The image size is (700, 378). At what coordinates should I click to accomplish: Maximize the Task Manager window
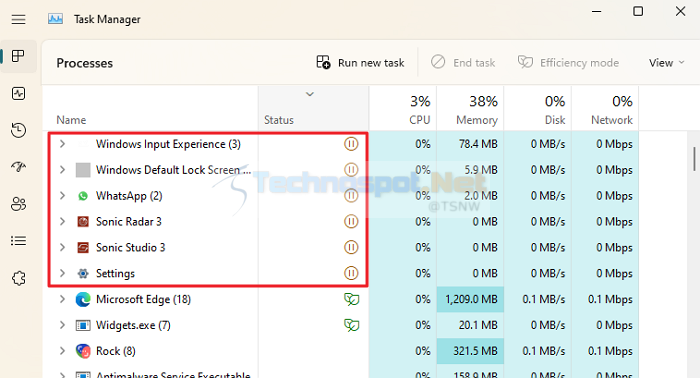pyautogui.click(x=638, y=11)
